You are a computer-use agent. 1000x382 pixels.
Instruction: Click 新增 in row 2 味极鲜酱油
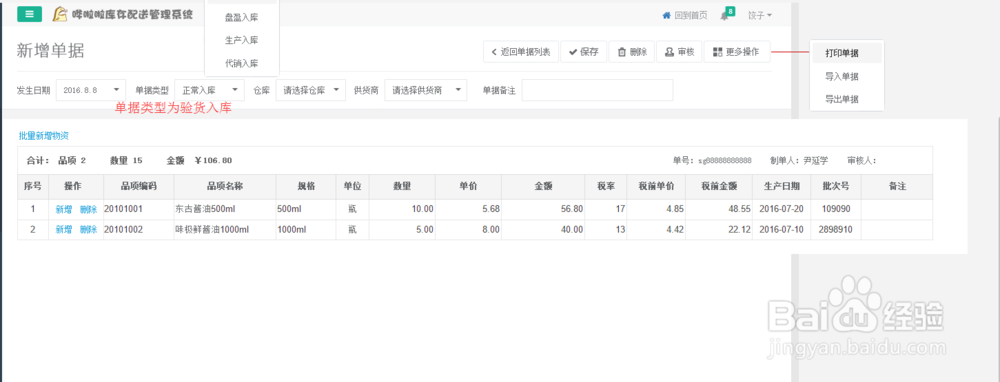(x=64, y=230)
